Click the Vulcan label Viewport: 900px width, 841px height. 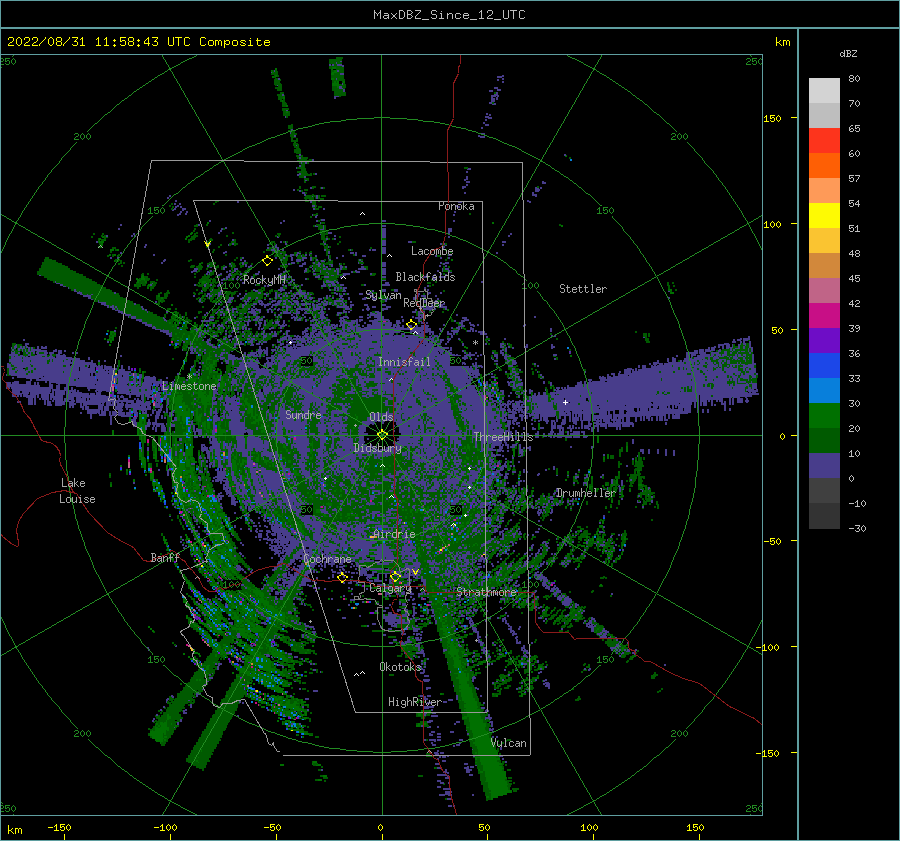tap(509, 743)
